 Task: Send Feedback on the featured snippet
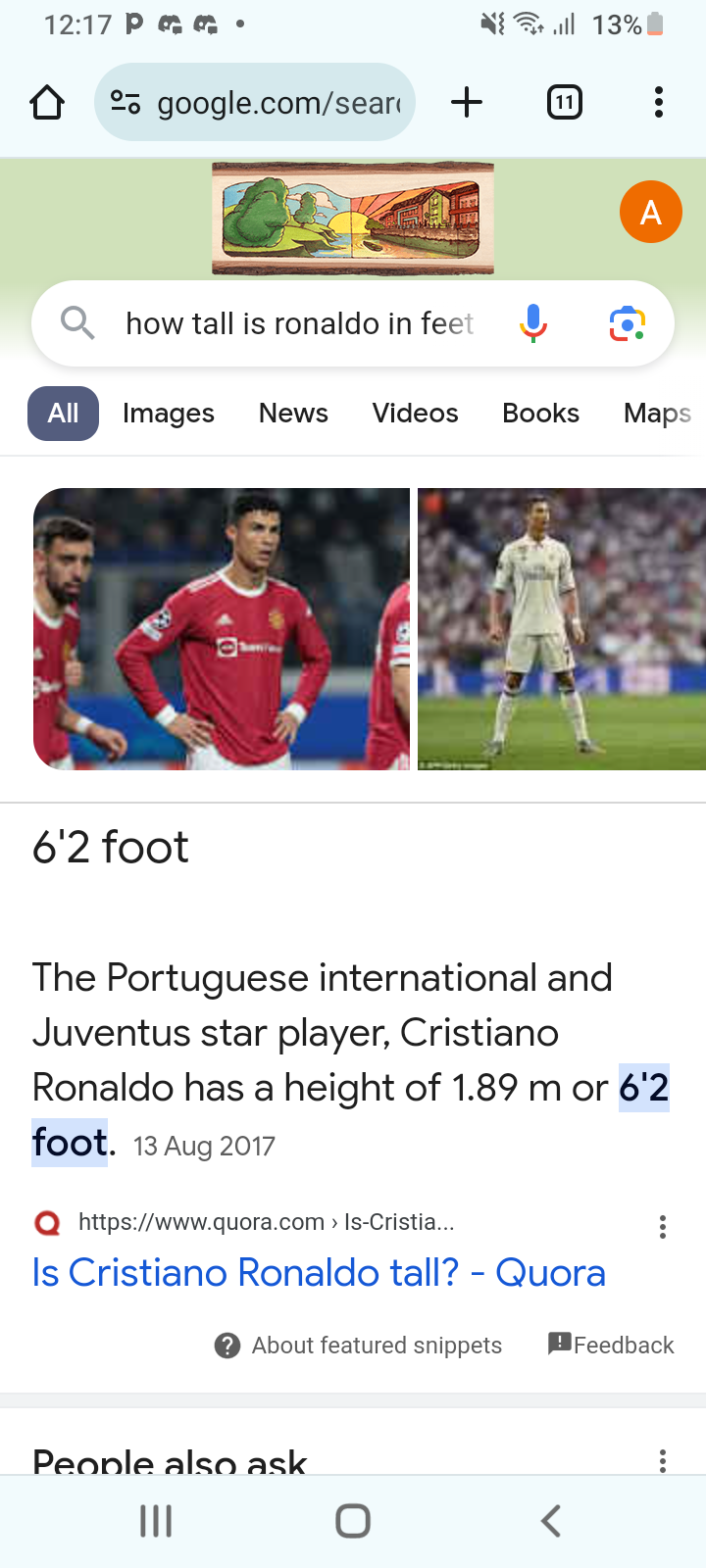pos(611,1345)
